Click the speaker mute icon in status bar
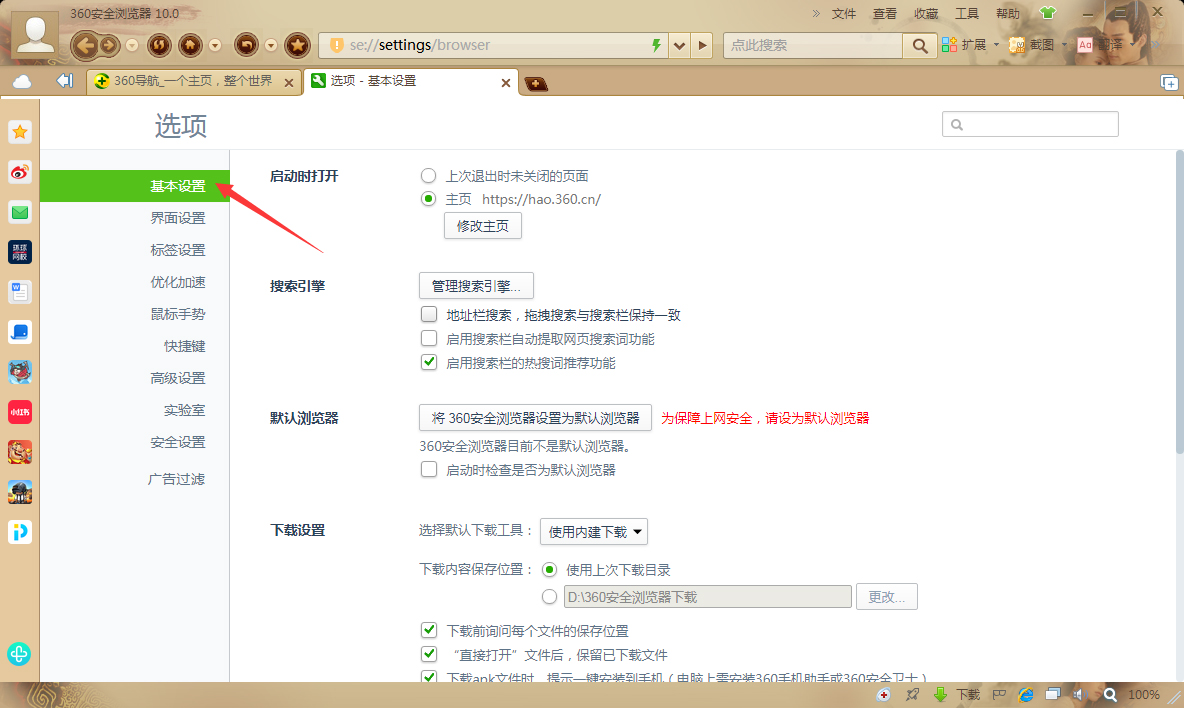Image resolution: width=1184 pixels, height=708 pixels. click(x=1080, y=694)
